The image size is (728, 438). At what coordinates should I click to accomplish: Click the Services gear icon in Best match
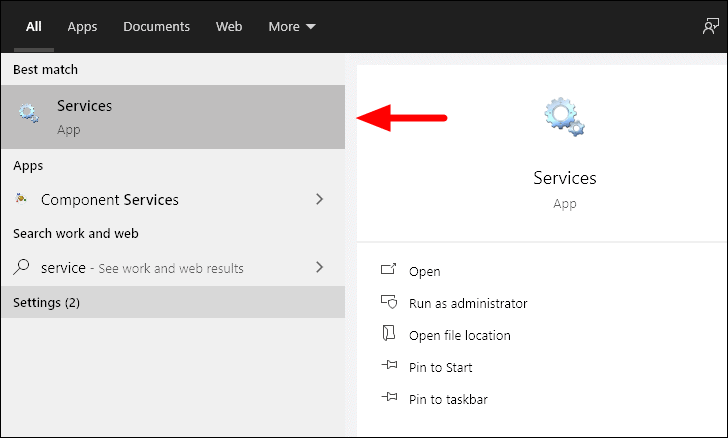click(29, 113)
